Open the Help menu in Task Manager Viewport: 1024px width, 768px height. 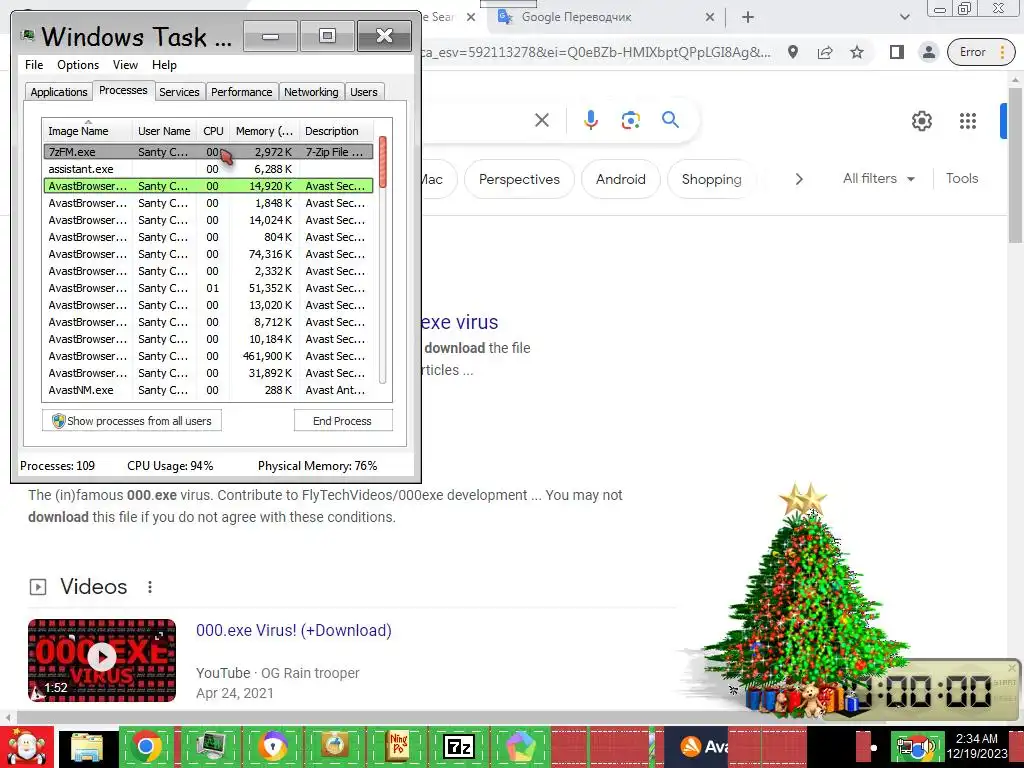[x=164, y=65]
